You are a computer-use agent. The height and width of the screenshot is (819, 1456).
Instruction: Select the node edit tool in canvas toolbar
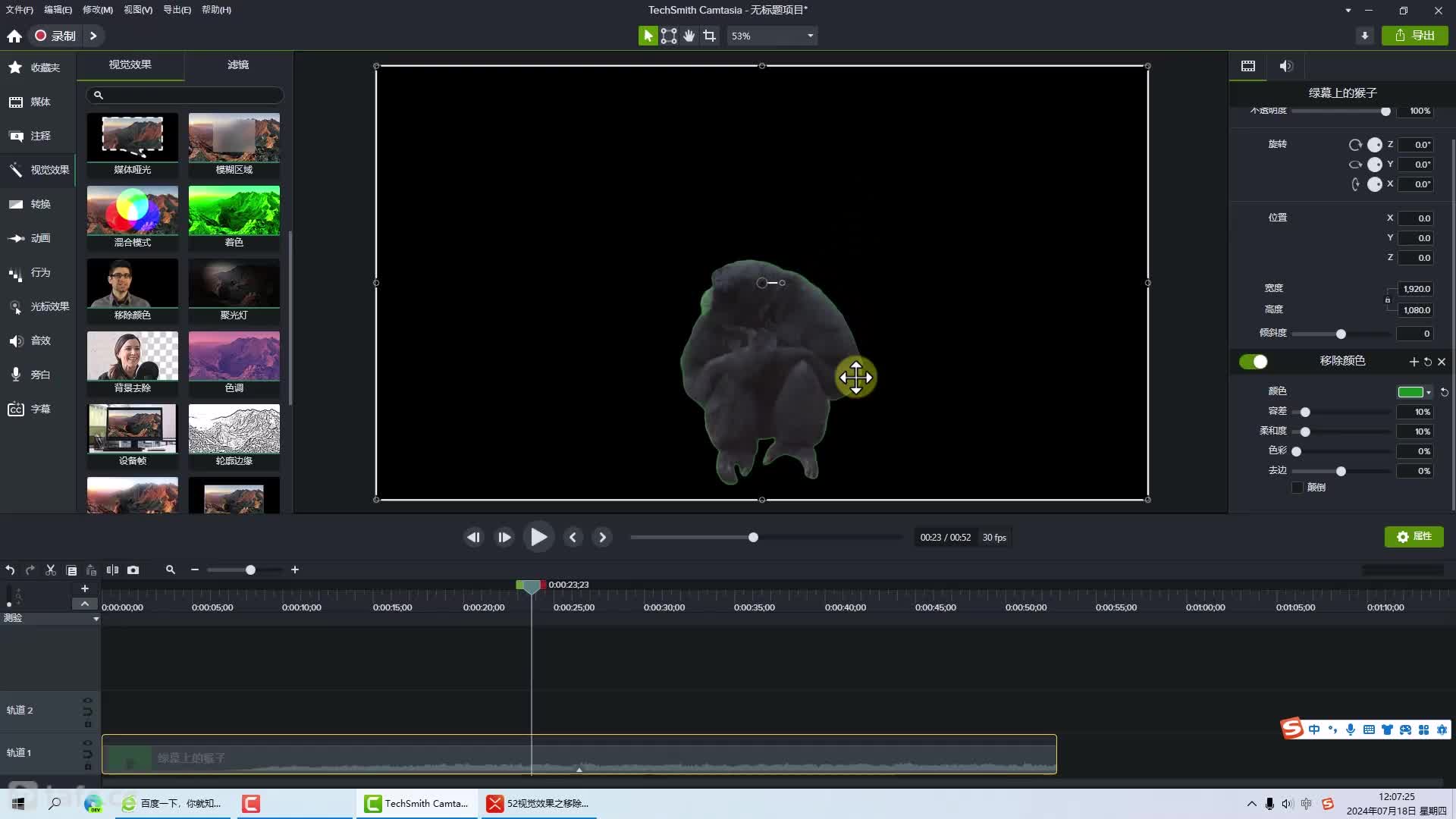(669, 36)
